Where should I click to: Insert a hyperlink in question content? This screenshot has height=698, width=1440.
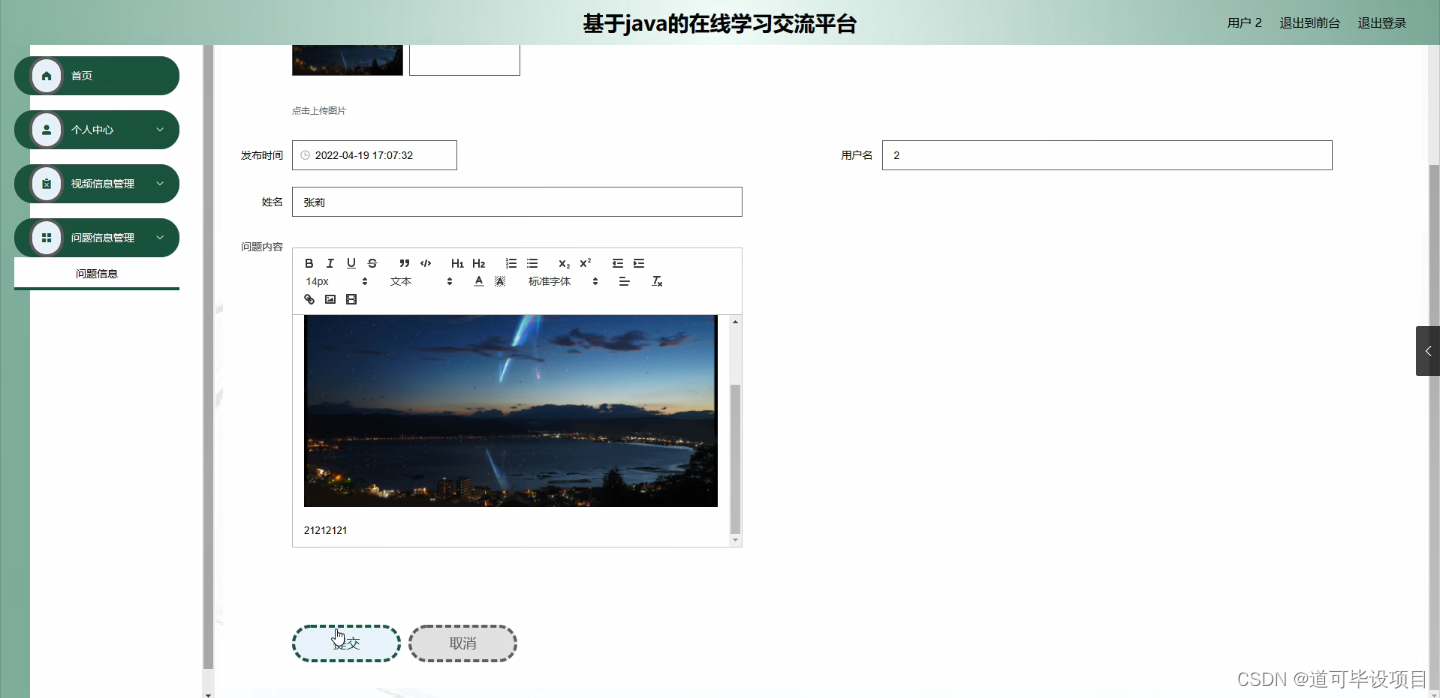coord(309,298)
